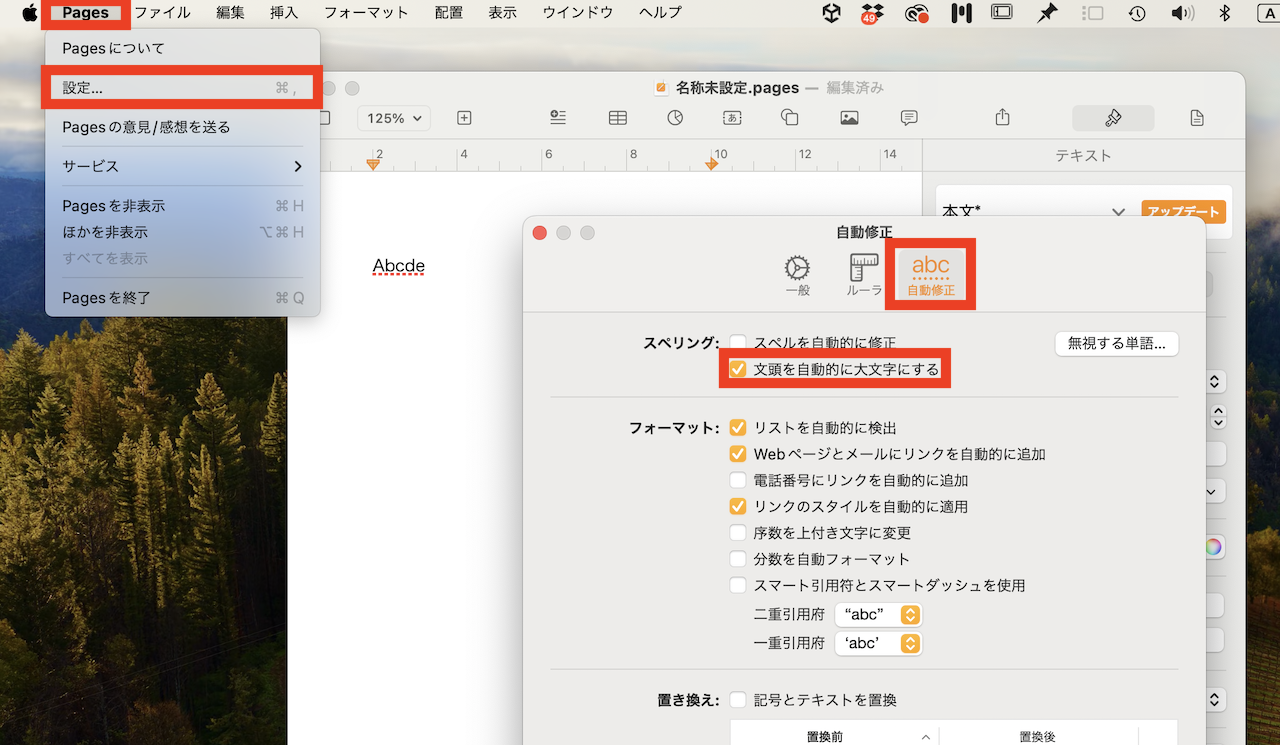The width and height of the screenshot is (1280, 745).
Task: Choose Pagesを非表示 menu item
Action: click(x=182, y=206)
